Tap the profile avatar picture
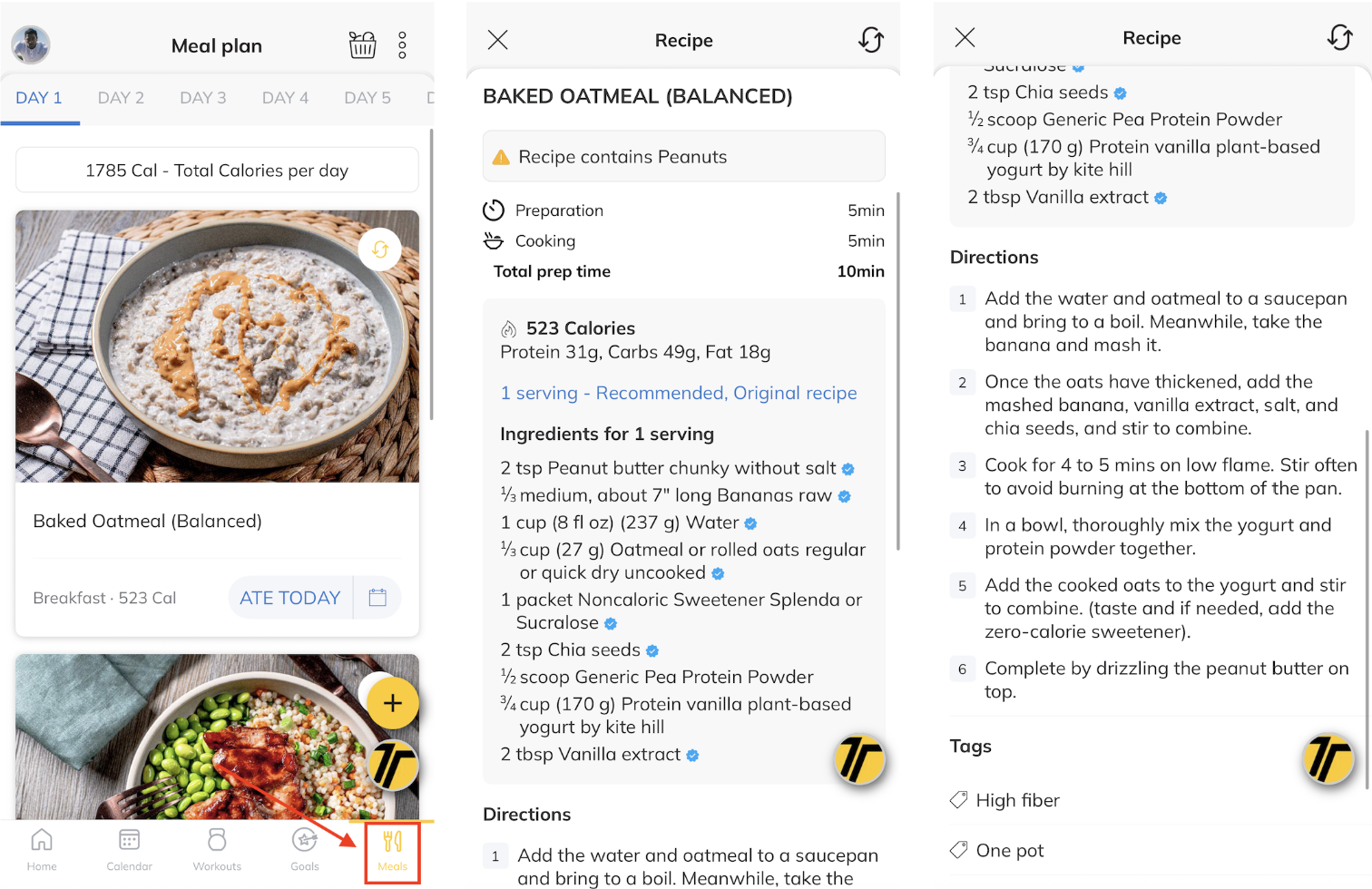 (31, 44)
